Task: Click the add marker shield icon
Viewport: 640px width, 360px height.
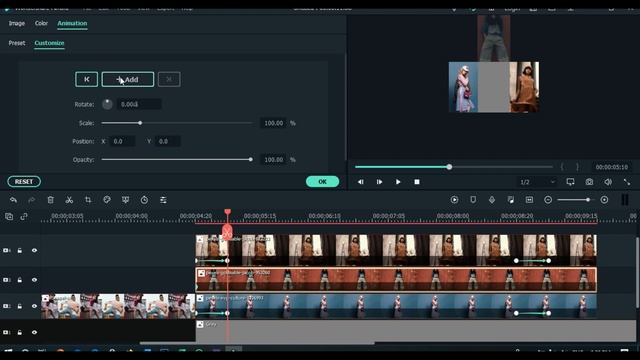Action: 473,200
